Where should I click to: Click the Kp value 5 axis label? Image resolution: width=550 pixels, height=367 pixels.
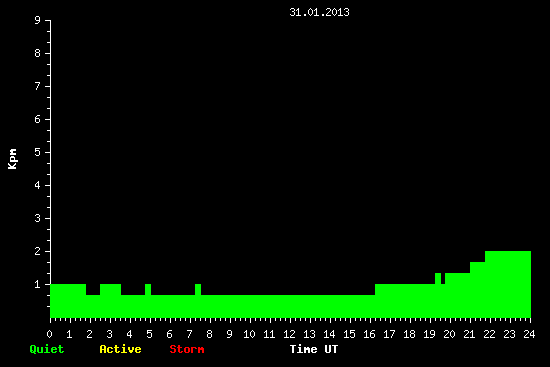(x=38, y=152)
